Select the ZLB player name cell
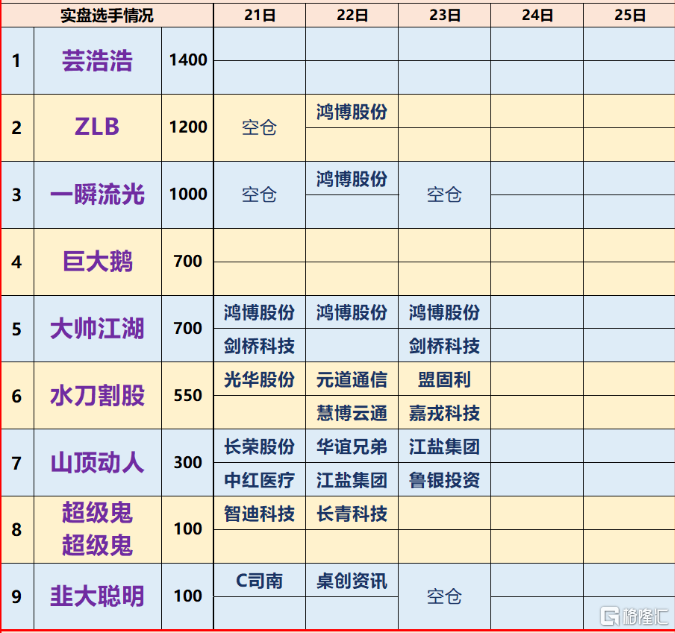This screenshot has width=675, height=633. click(97, 127)
